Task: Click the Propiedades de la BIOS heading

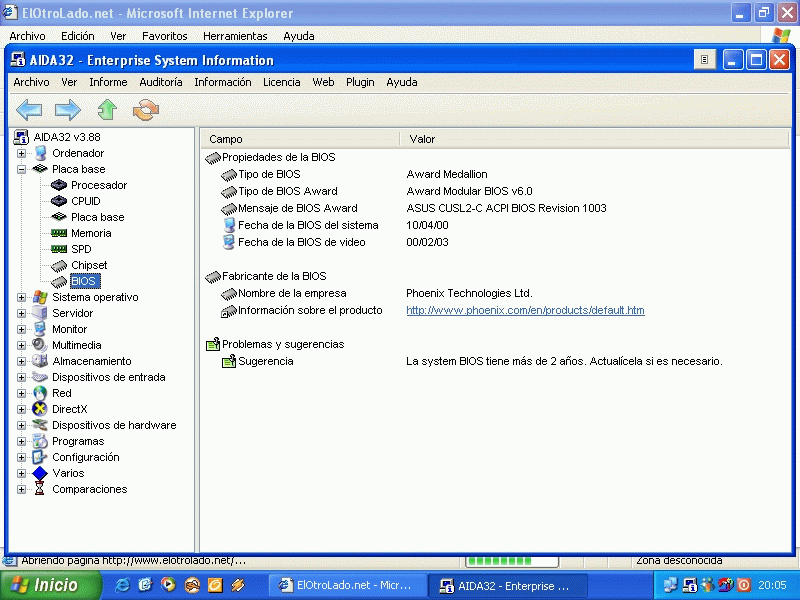Action: (278, 157)
